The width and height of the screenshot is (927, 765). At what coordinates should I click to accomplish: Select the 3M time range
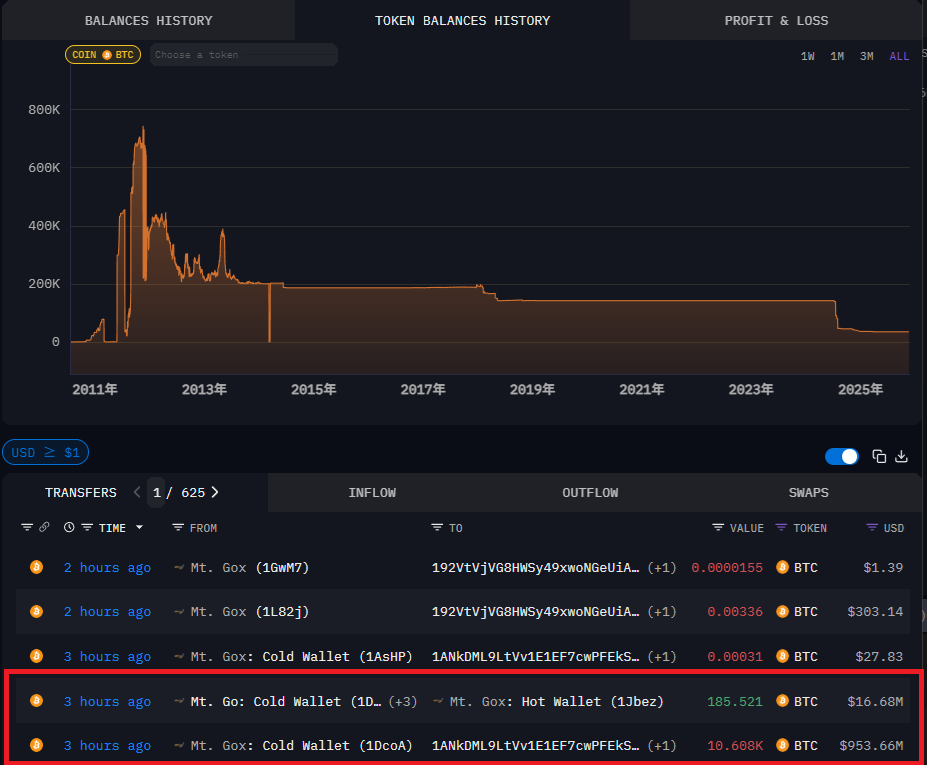[x=866, y=56]
